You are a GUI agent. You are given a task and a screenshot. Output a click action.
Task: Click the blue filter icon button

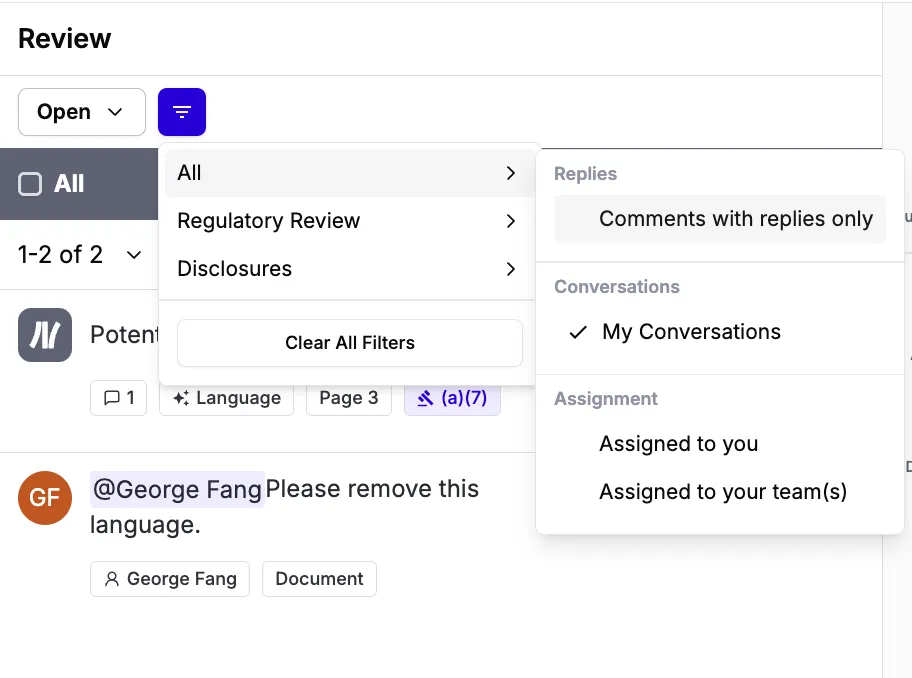click(x=181, y=112)
